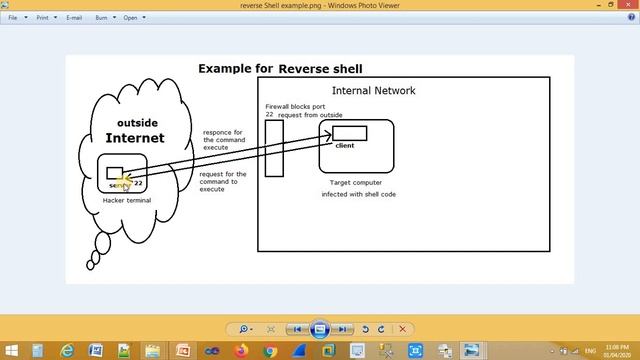Open the green-square app in the taskbar

point(328,351)
